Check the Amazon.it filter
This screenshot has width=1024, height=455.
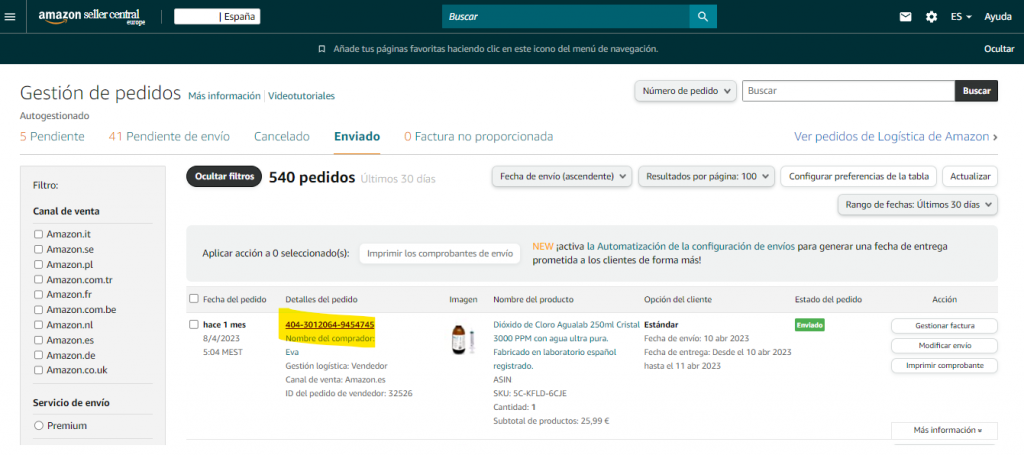coord(39,234)
